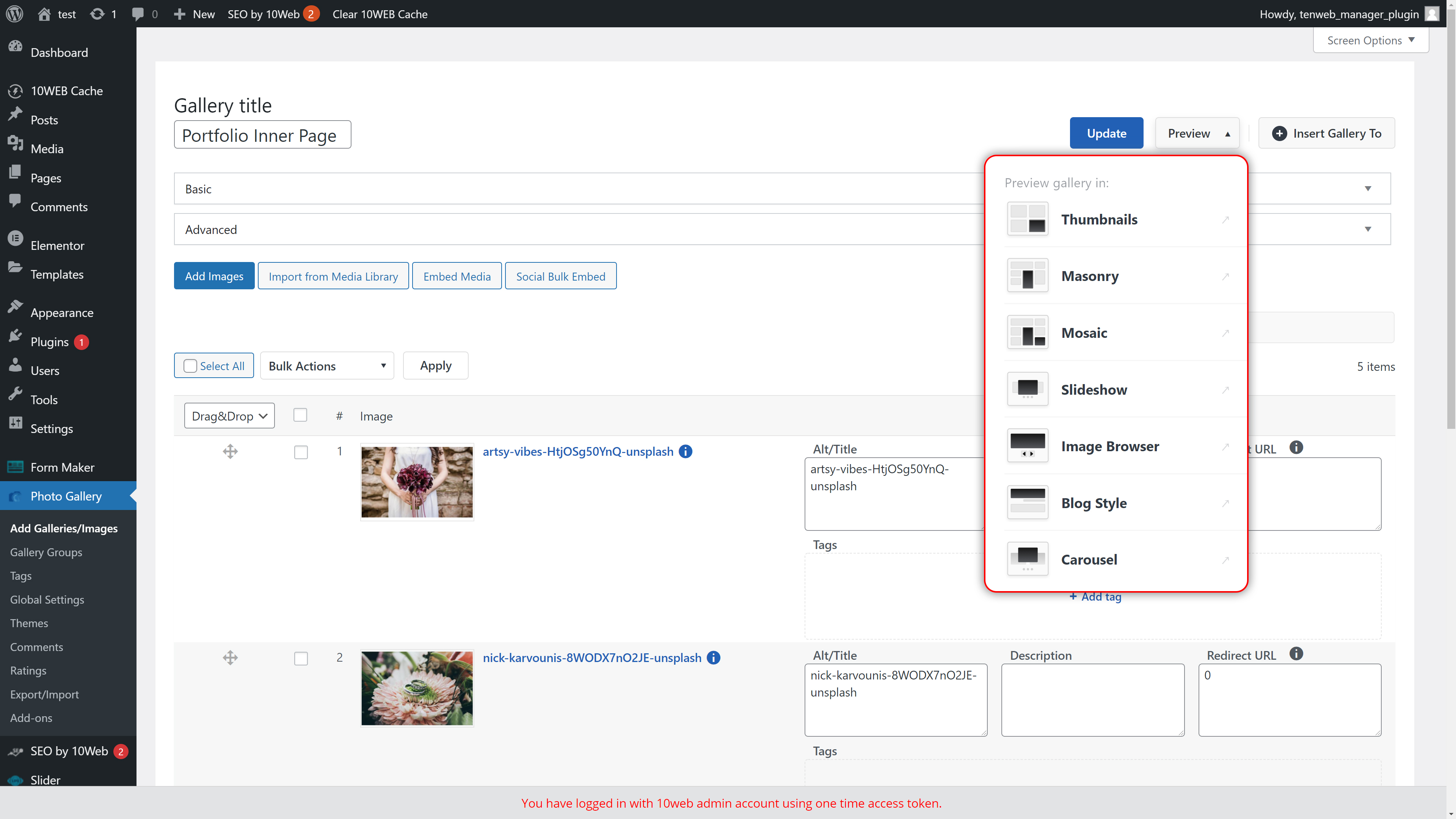Check the box for image 2
This screenshot has height=819, width=1456.
point(301,659)
